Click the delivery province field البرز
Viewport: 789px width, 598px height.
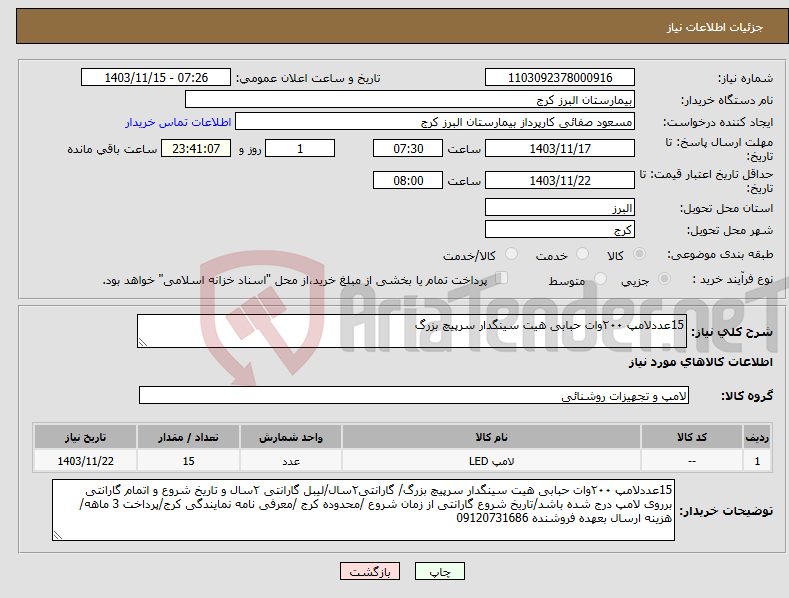560,207
